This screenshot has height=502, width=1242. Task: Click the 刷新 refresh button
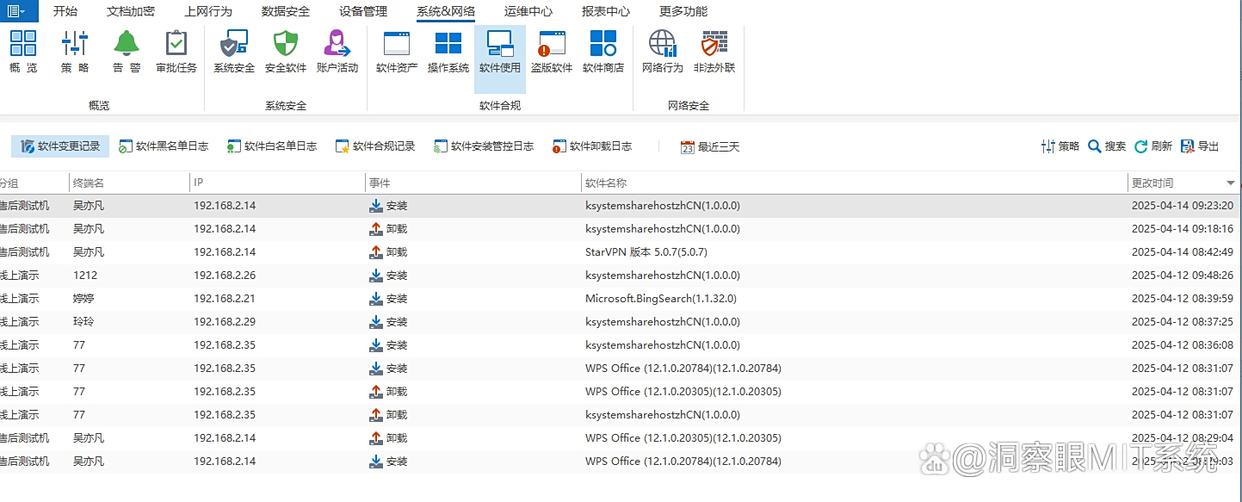click(x=1153, y=146)
